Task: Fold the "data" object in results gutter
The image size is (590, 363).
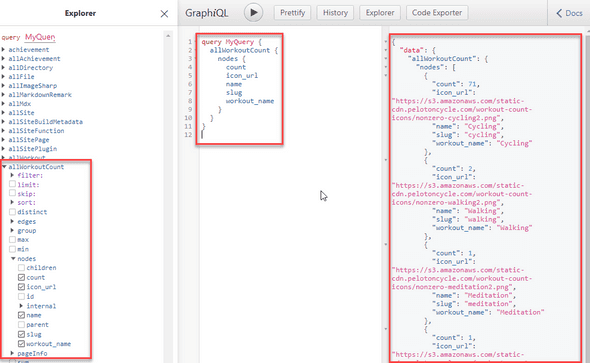Action: 386,50
